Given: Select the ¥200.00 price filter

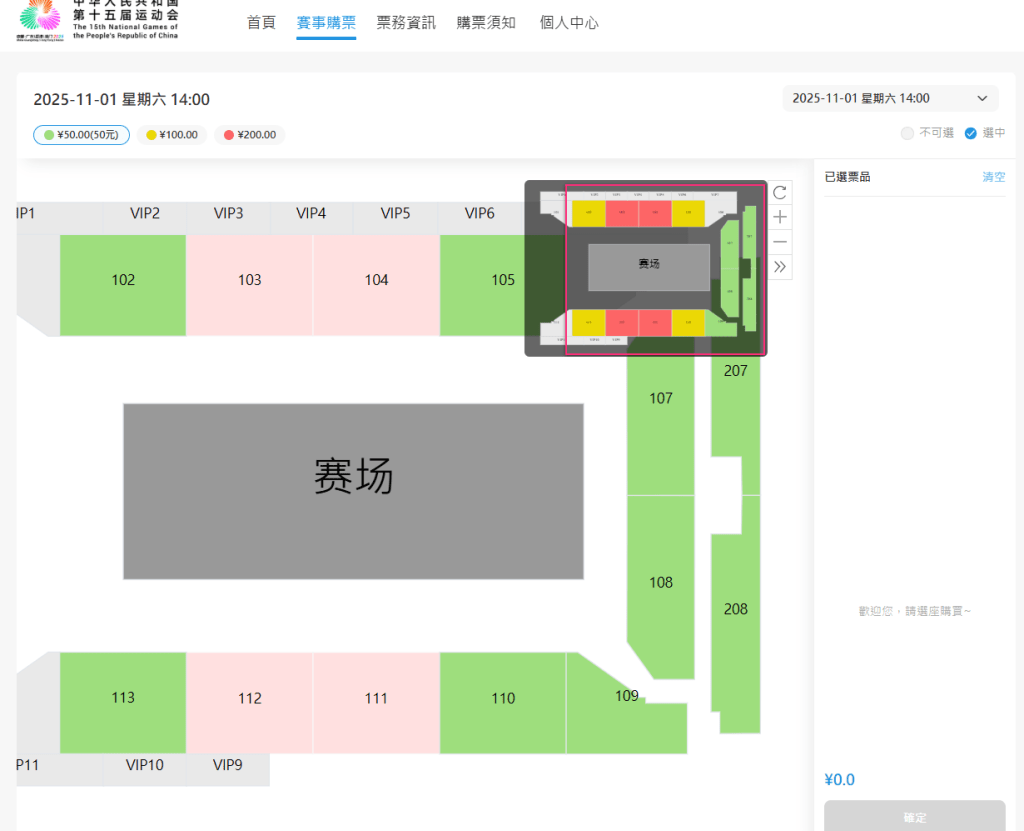Looking at the screenshot, I should [x=249, y=135].
